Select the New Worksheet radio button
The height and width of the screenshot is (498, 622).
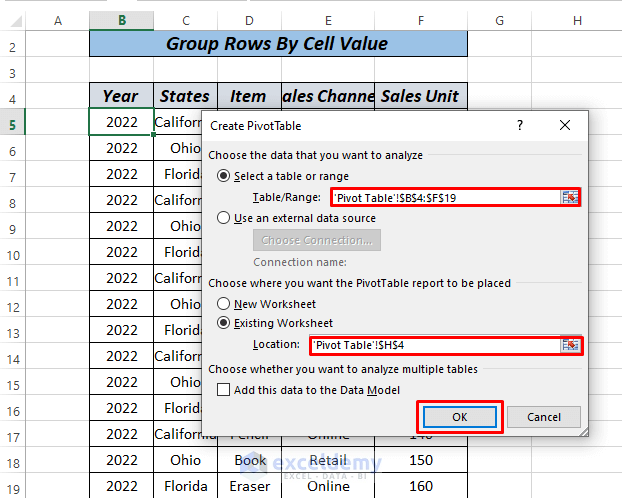tap(223, 303)
